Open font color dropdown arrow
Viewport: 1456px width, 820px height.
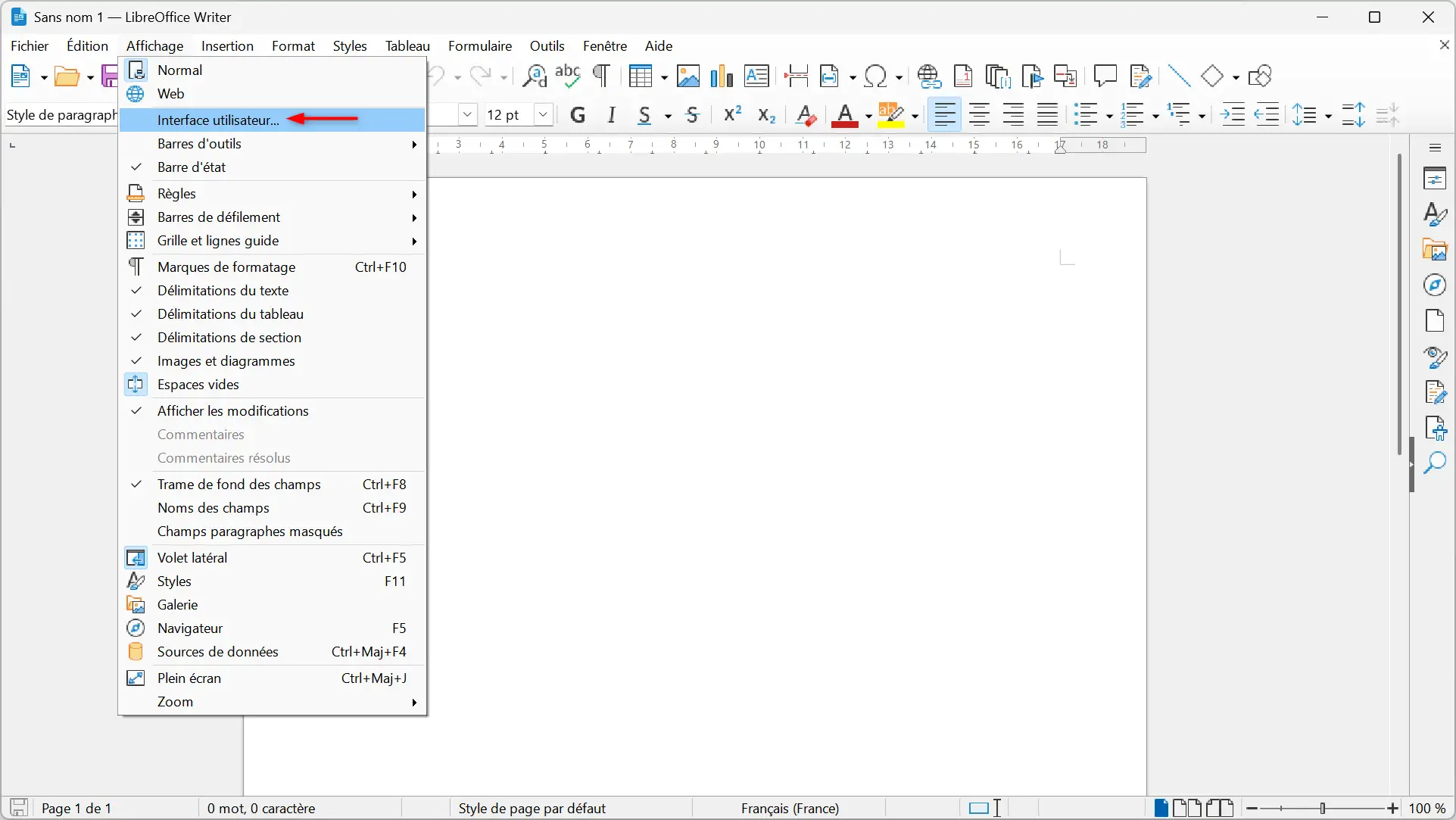pos(868,116)
